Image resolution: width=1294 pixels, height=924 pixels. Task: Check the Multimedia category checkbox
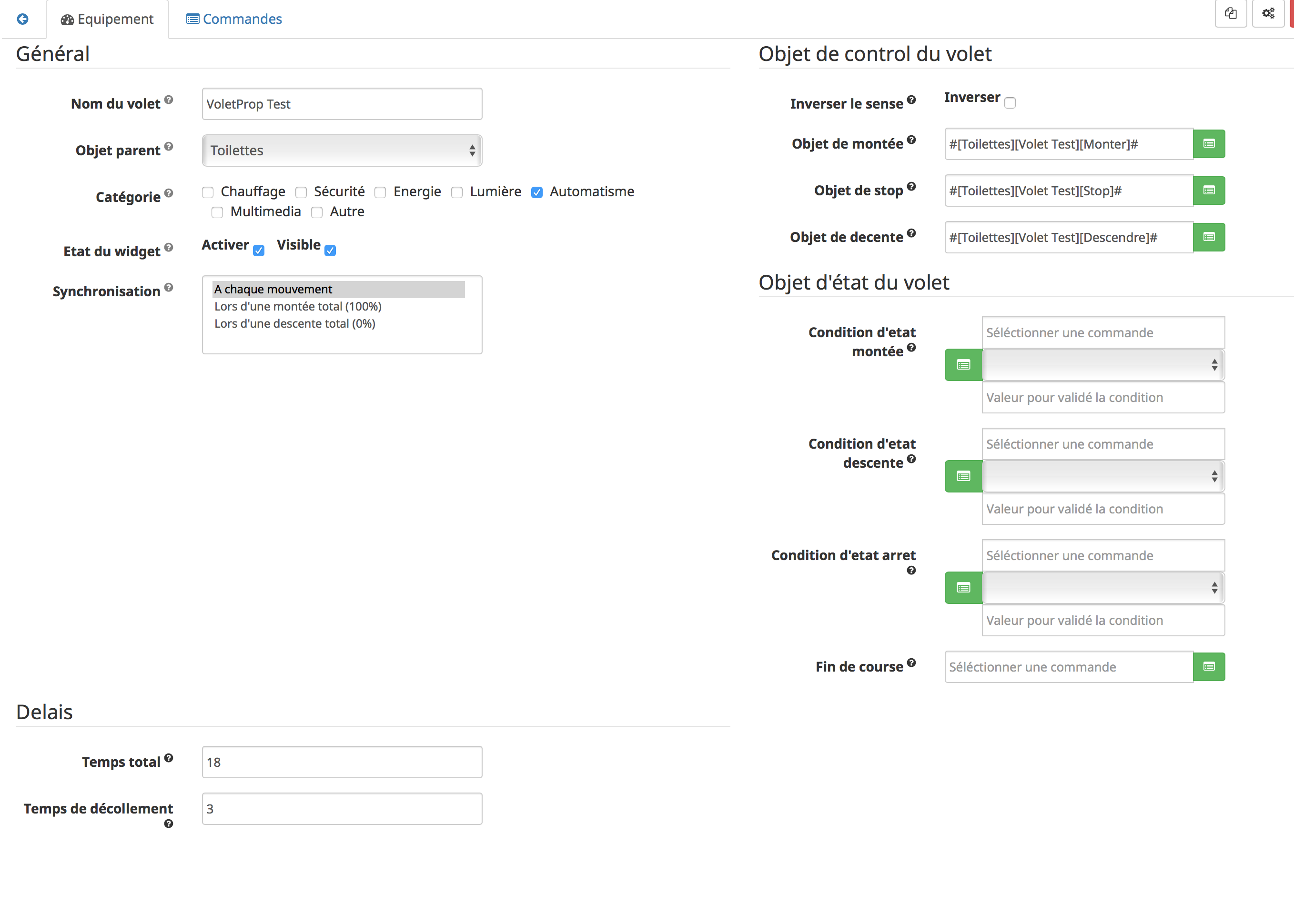(217, 212)
